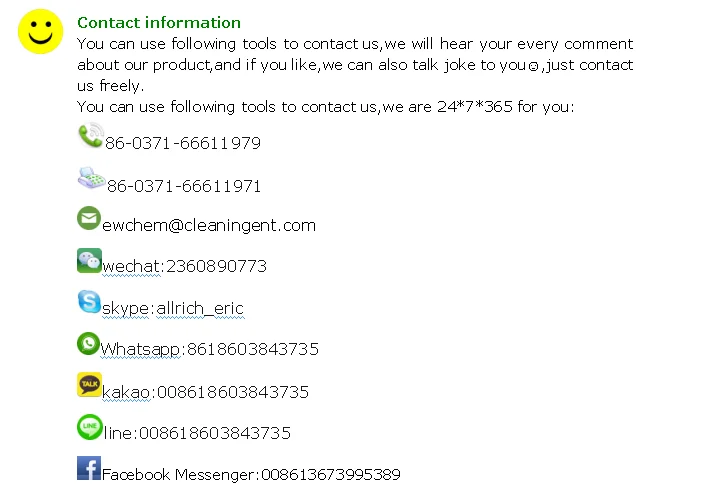The width and height of the screenshot is (726, 500).
Task: Click the Facebook icon
Action: coord(89,468)
